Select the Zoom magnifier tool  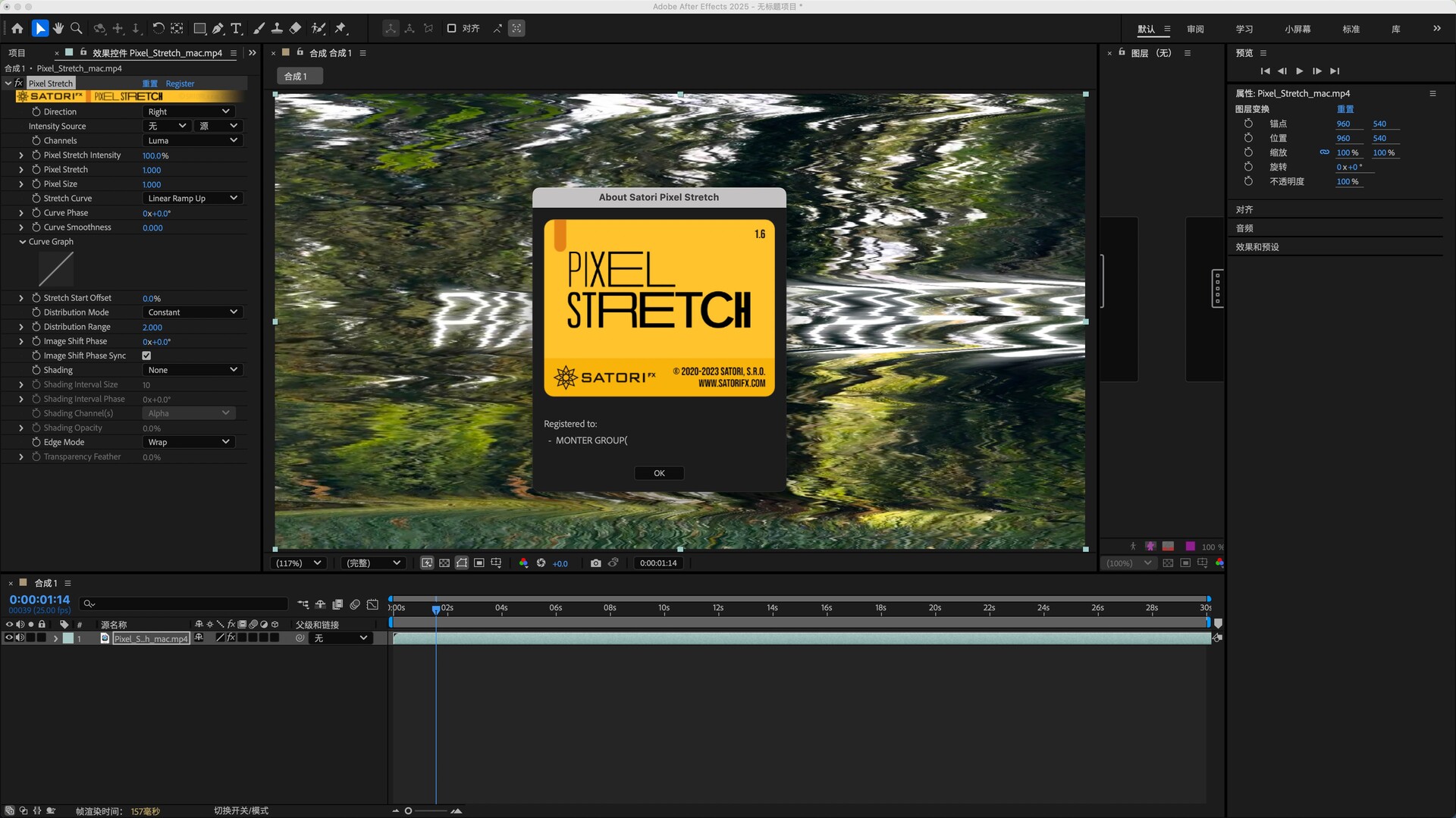point(77,29)
